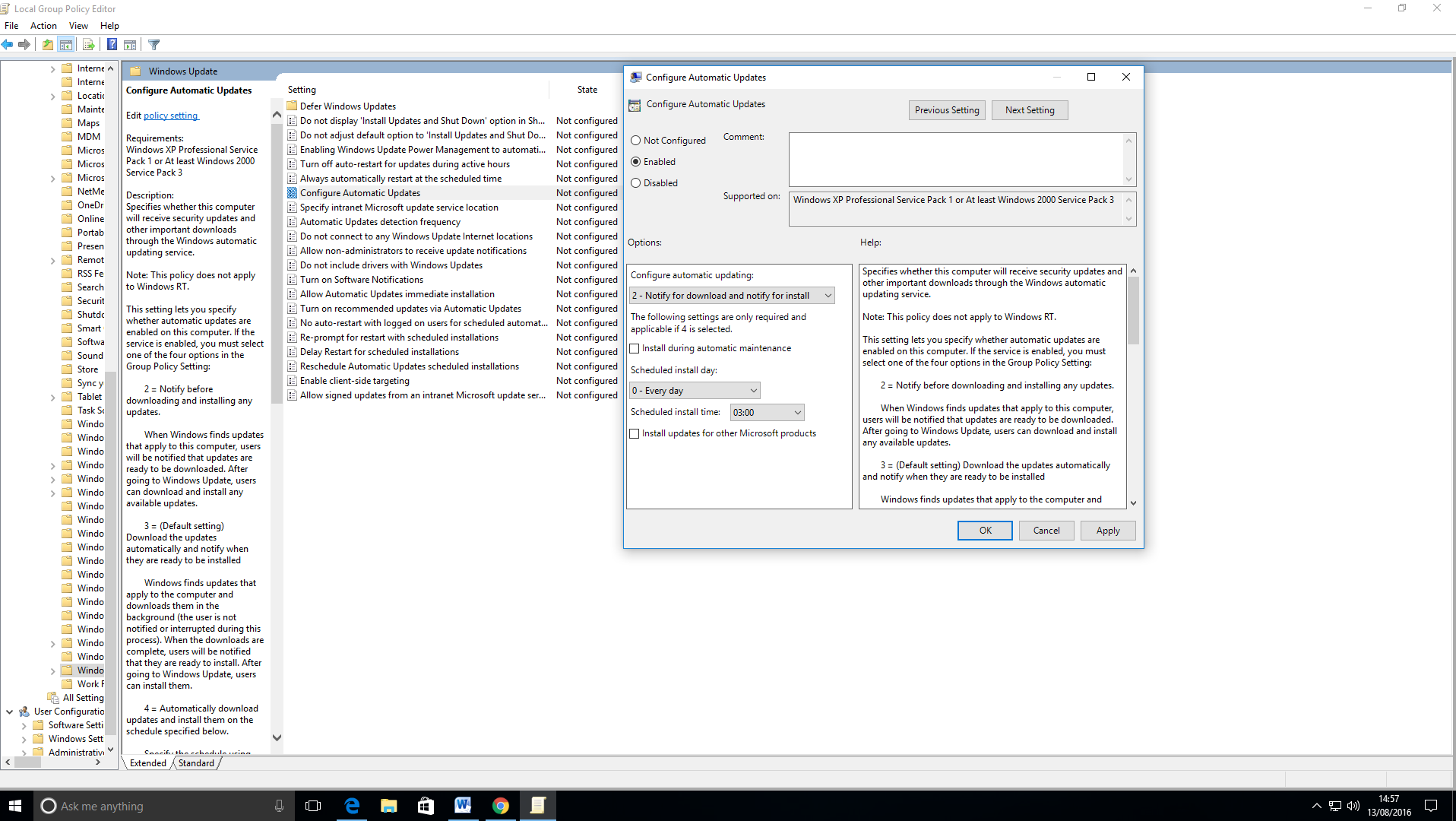This screenshot has height=821, width=1456.
Task: Open Google Chrome from the taskbar
Action: pos(500,806)
